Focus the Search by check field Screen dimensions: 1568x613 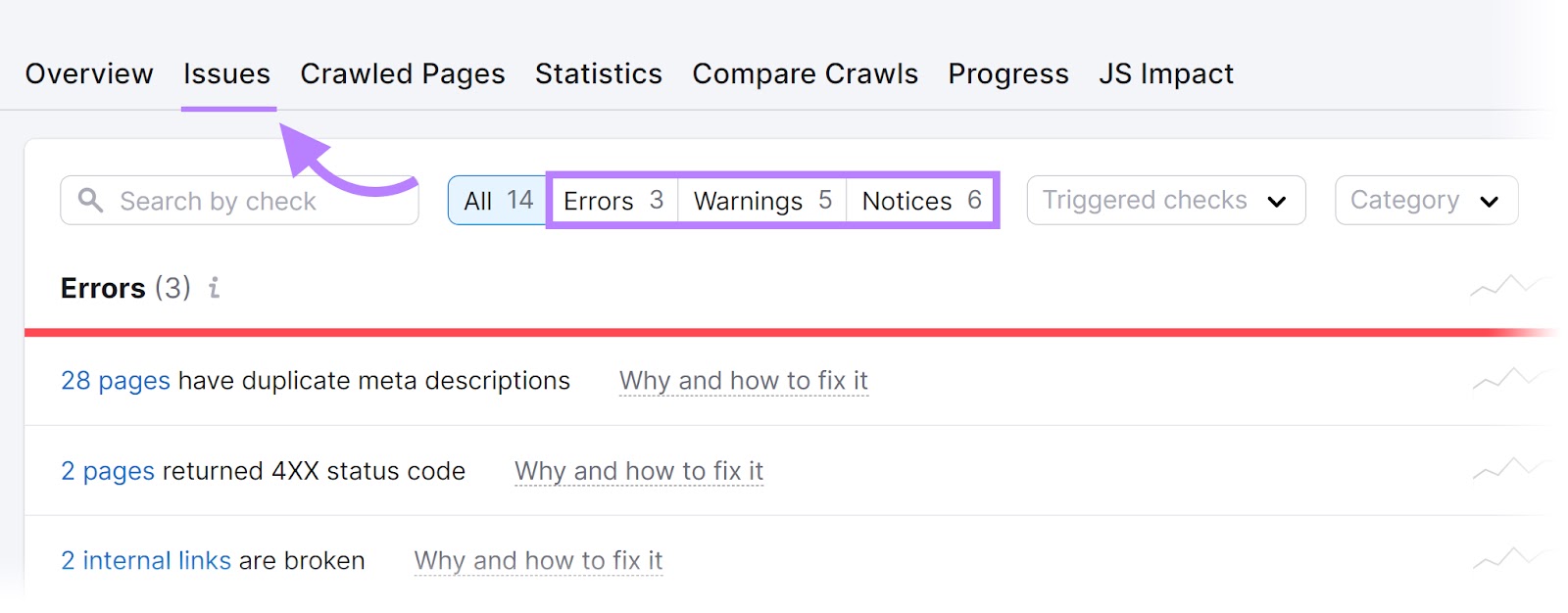(255, 201)
